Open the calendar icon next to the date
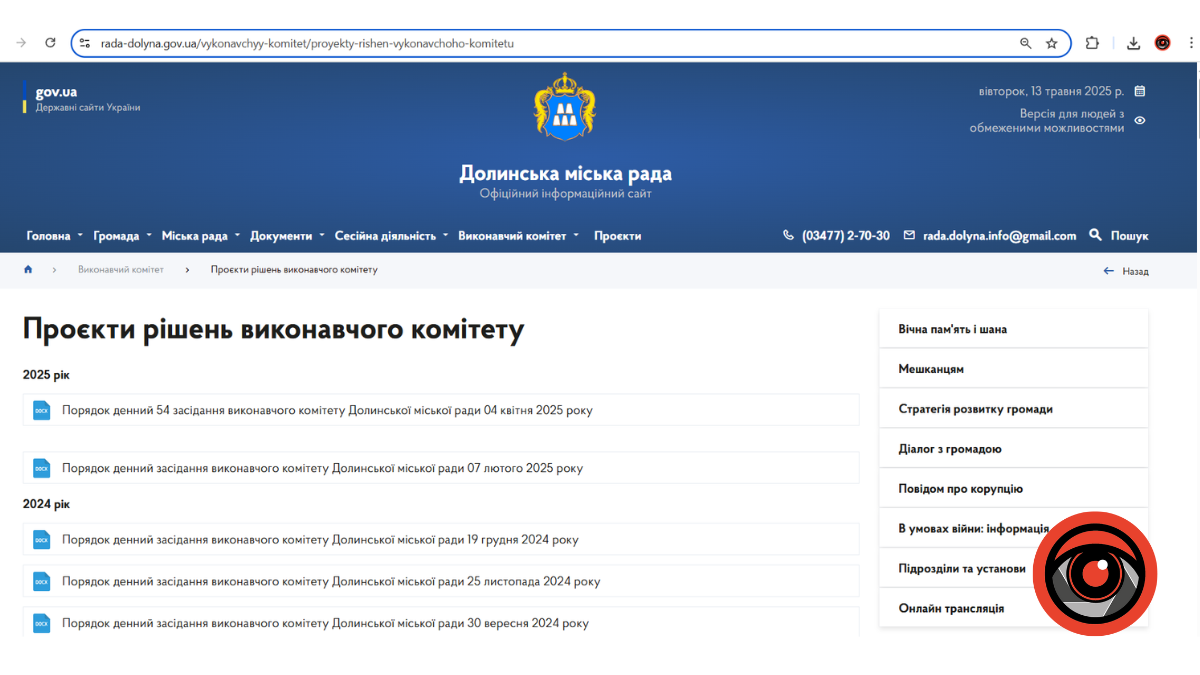Viewport: 1200px width, 675px height. tap(1140, 91)
